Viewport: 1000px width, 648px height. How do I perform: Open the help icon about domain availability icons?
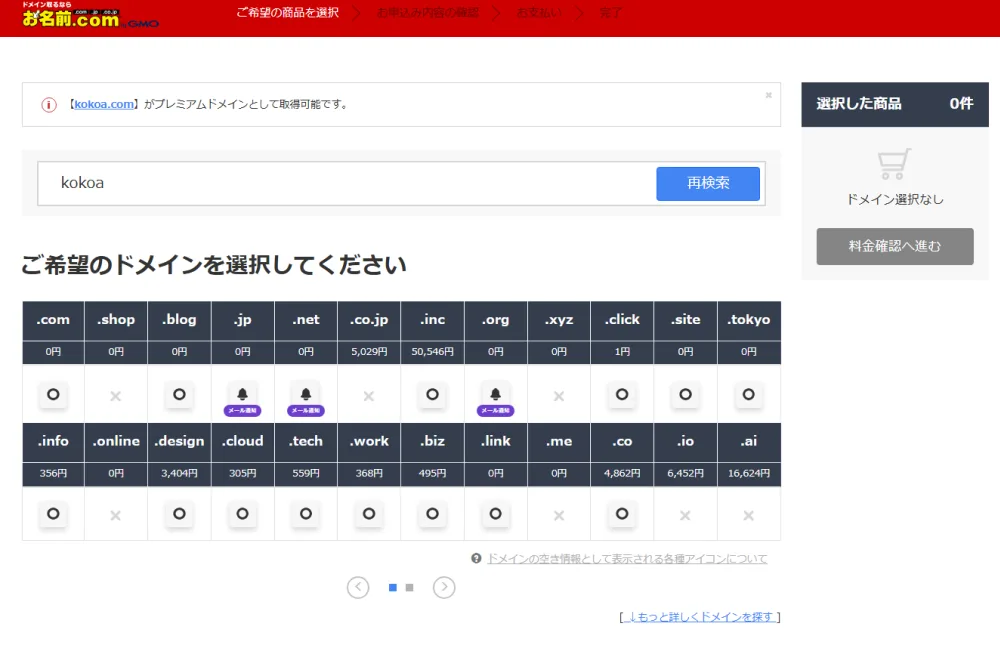pos(476,559)
